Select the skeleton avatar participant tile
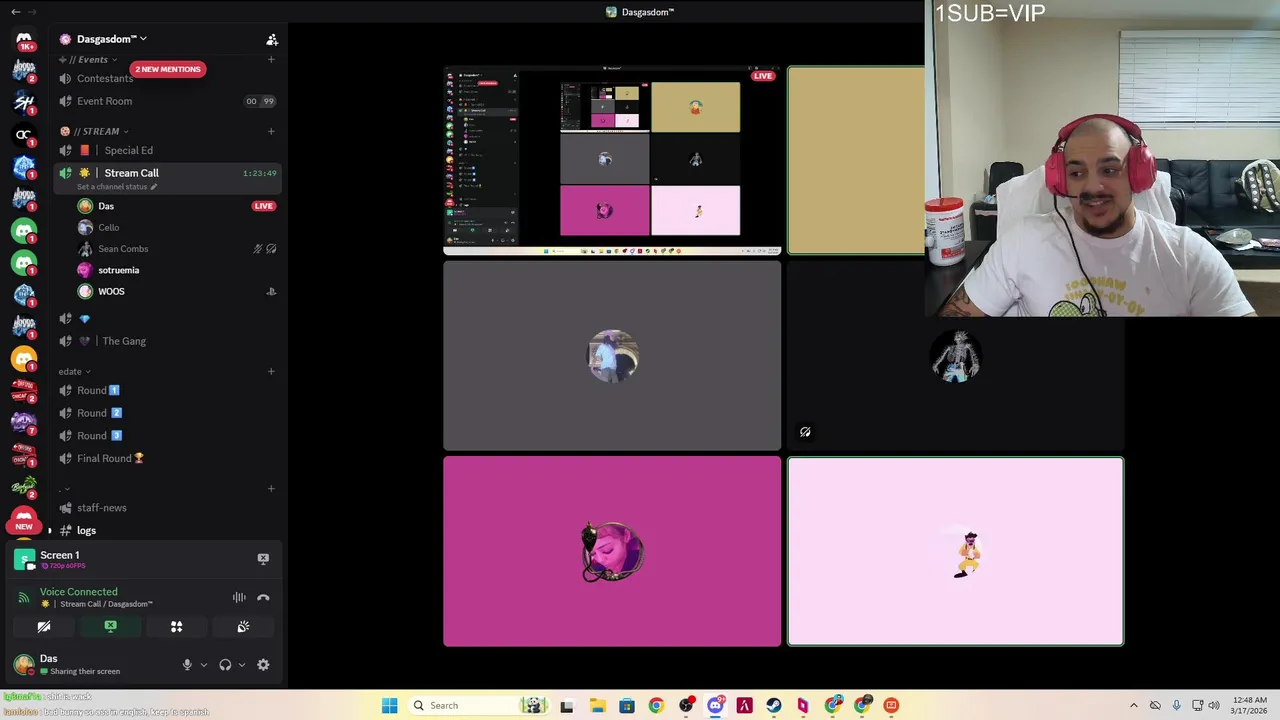This screenshot has height=720, width=1280. [x=955, y=356]
